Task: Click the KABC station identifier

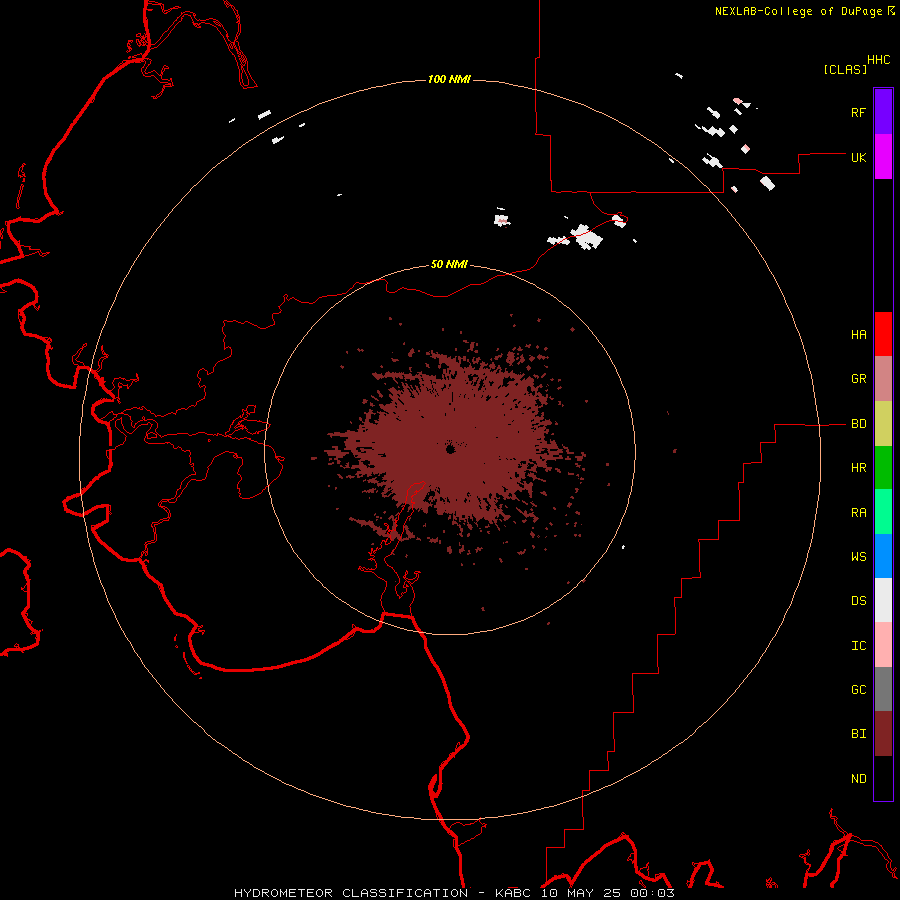Action: click(x=512, y=893)
